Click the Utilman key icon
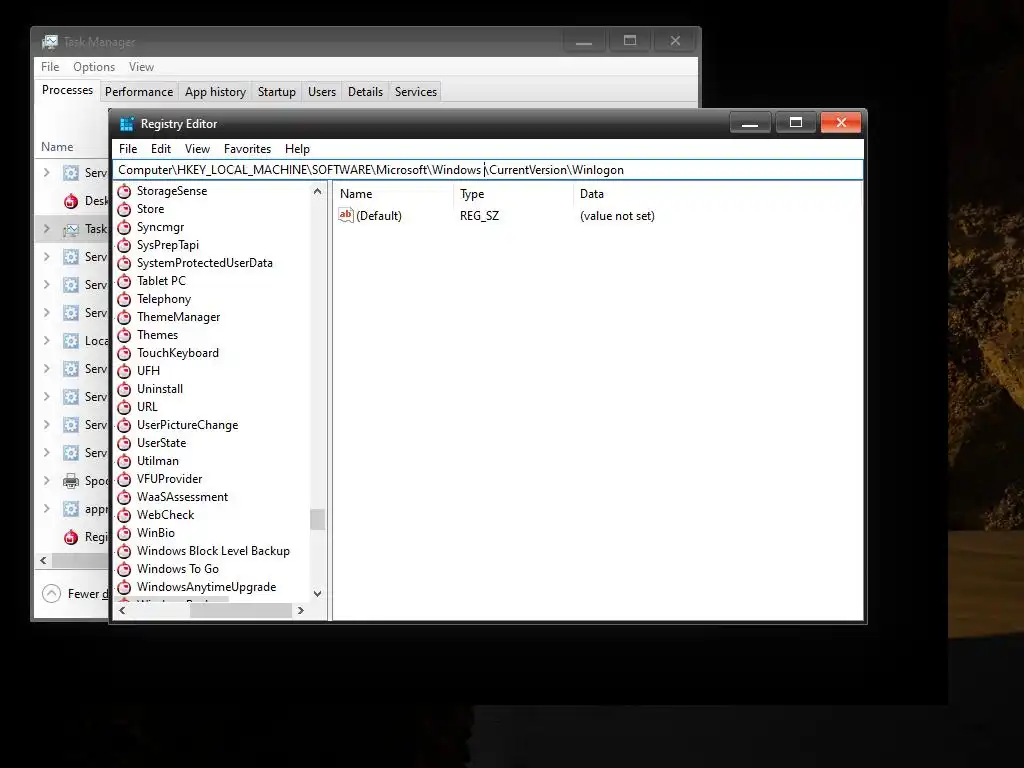The width and height of the screenshot is (1024, 768). (124, 460)
